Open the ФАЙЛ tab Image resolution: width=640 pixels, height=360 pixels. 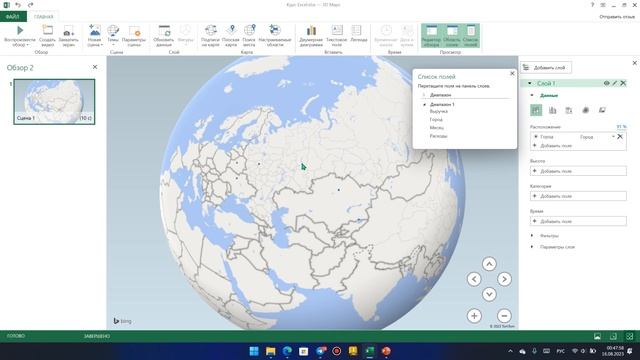pyautogui.click(x=13, y=17)
